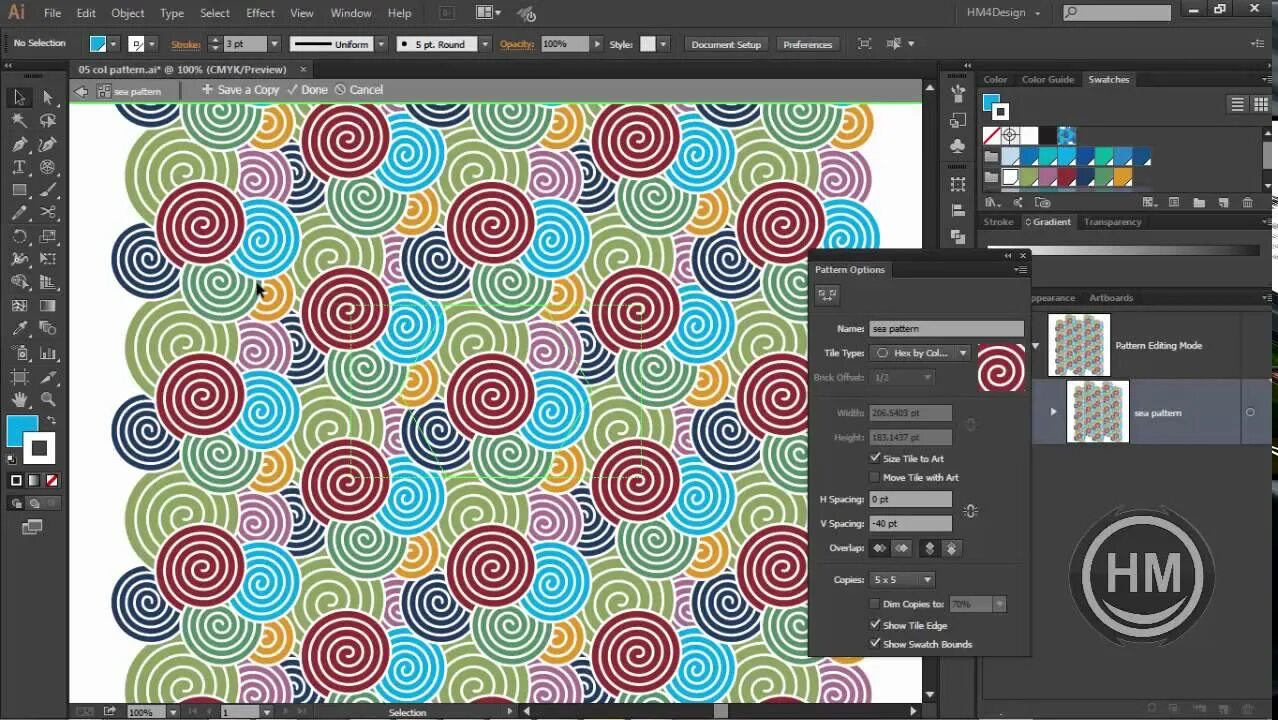Select the Lasso tool
Screen dimensions: 1278x720
pos(47,120)
